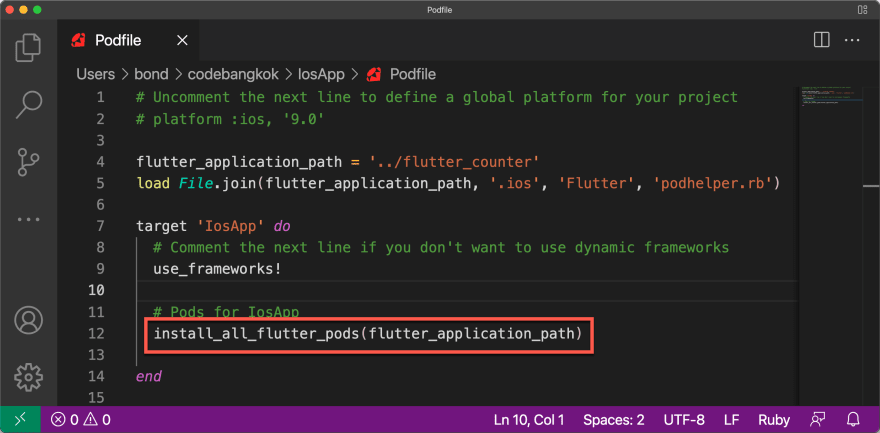Click the codebangkok breadcrumb segment
This screenshot has height=433, width=880.
(233, 74)
